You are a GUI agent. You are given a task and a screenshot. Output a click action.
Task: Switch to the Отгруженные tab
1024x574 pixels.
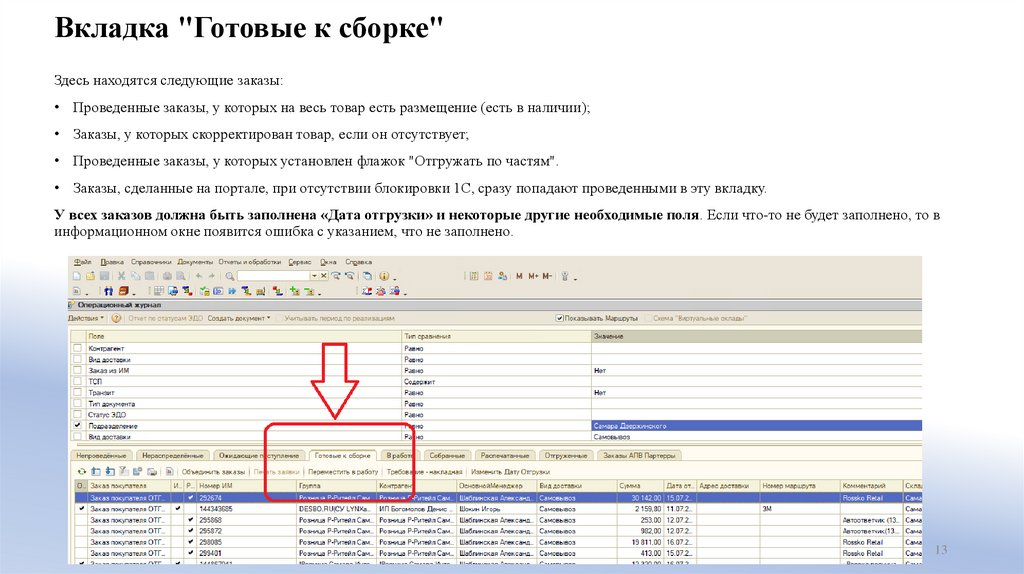566,456
